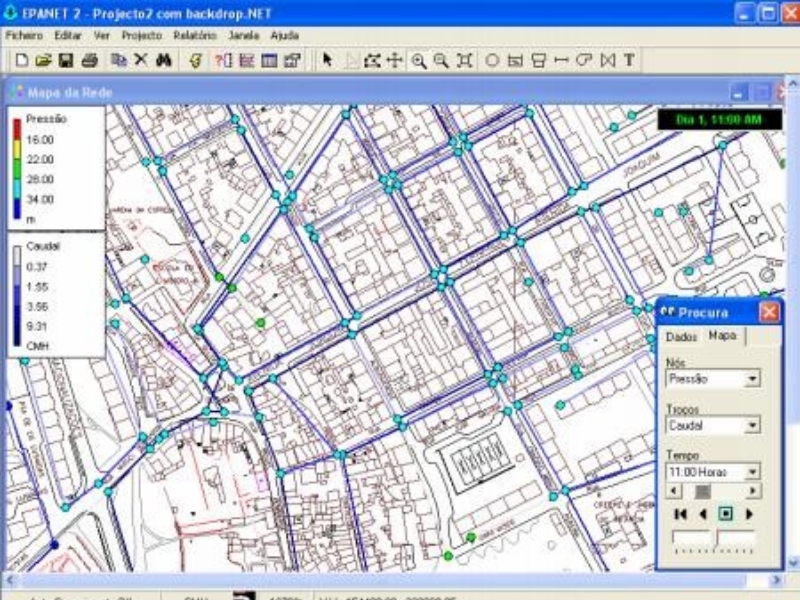Click the right arrow of the Tempo scrollbar
Screen dimensions: 800x600
click(x=752, y=490)
